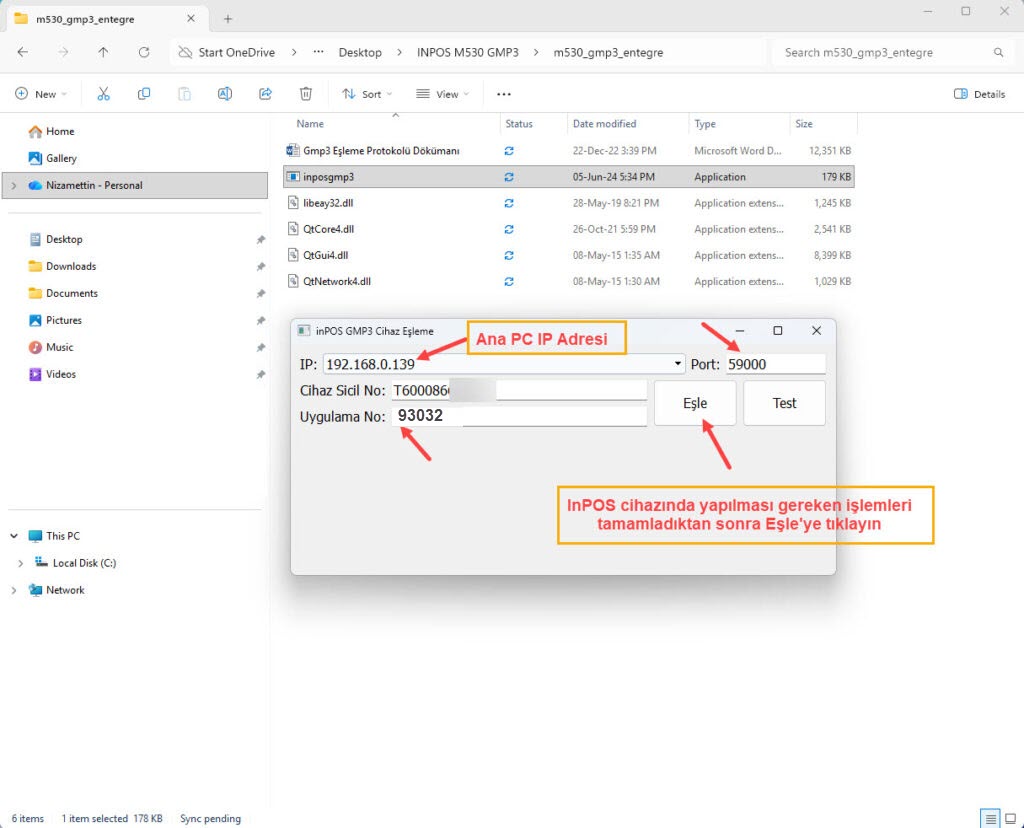Click the Eşle button
Viewport: 1024px width, 828px height.
click(x=695, y=403)
